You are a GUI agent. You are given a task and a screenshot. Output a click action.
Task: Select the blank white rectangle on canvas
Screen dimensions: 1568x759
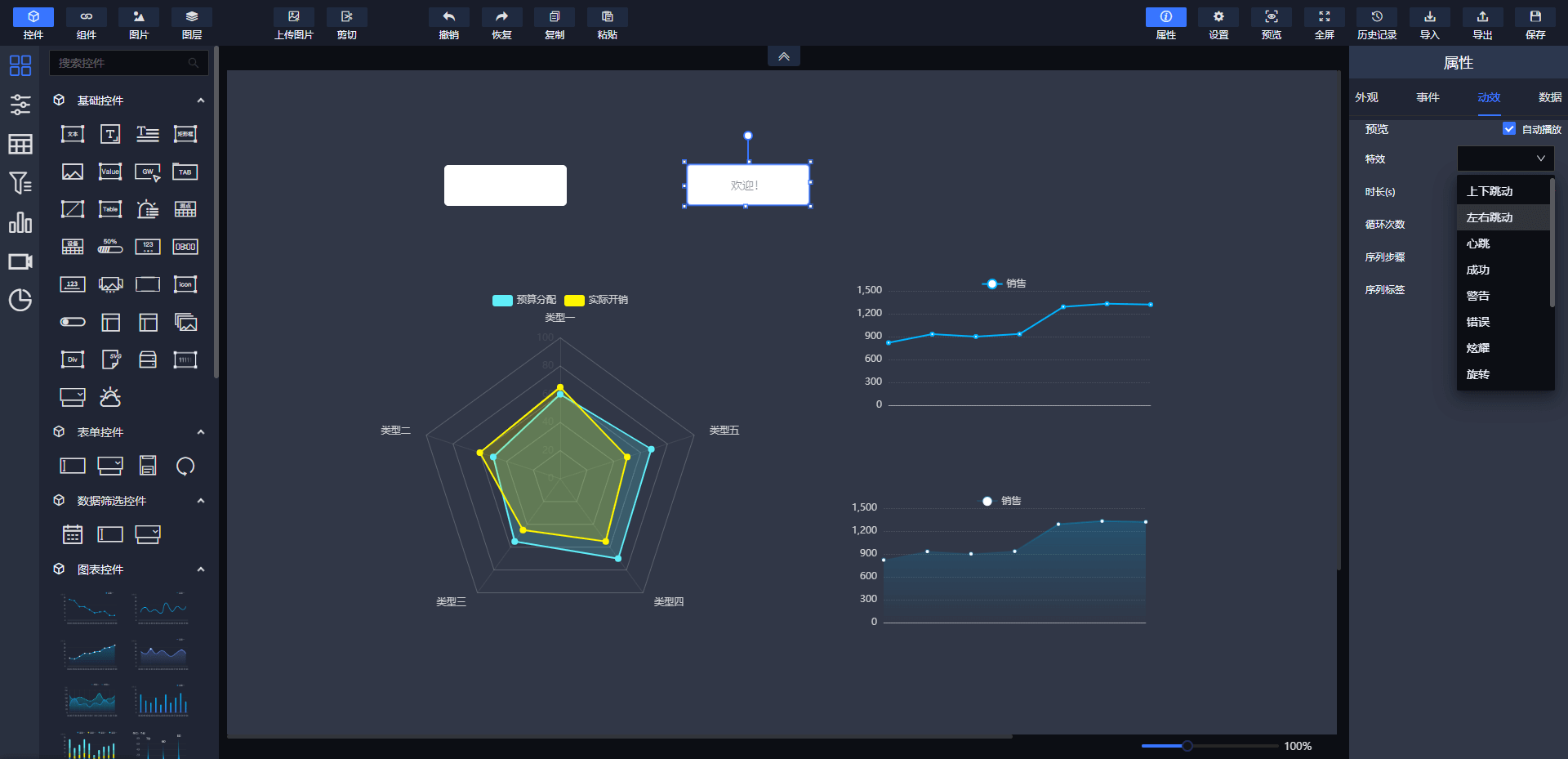506,185
